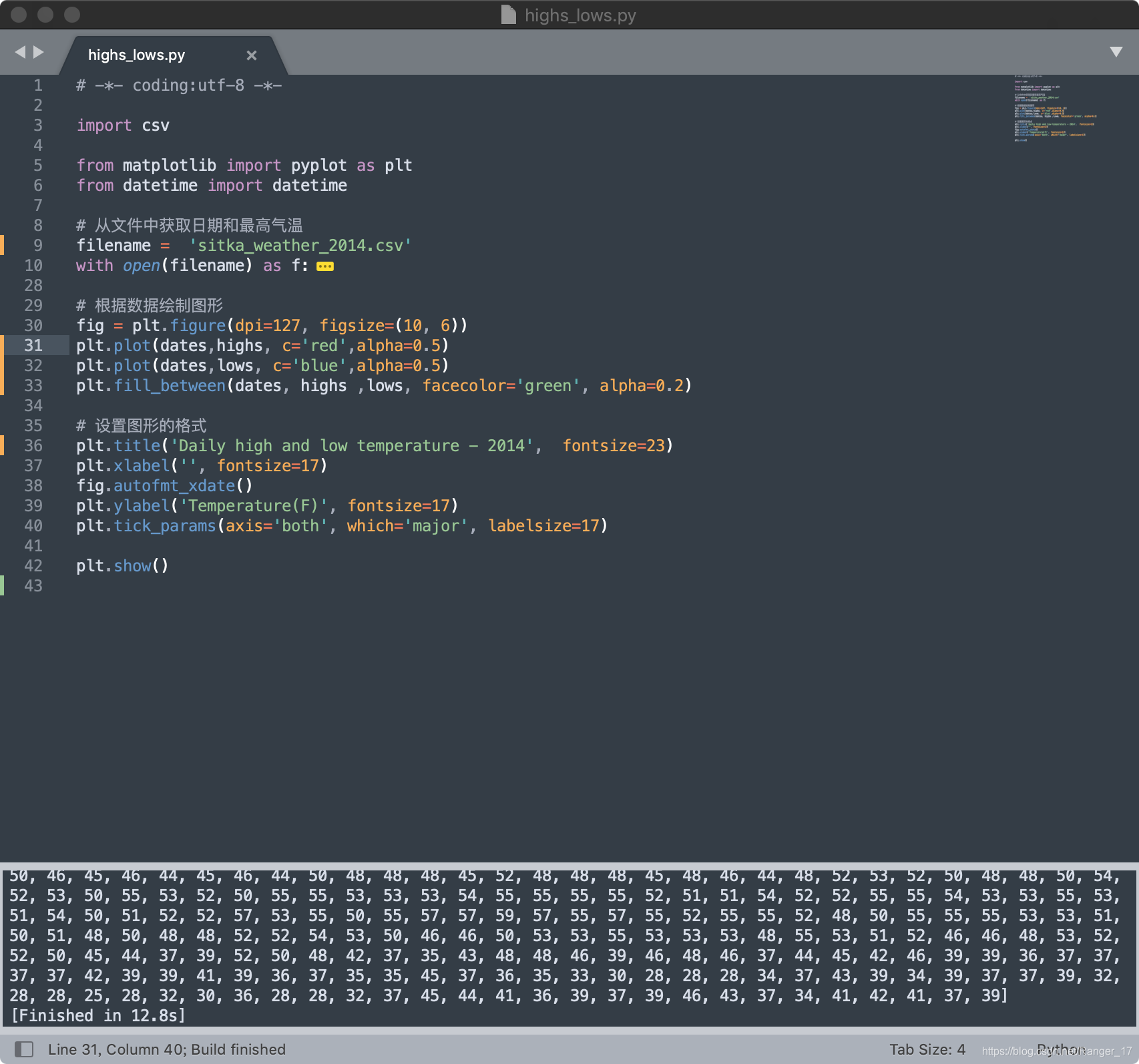Click the minimap code preview
1139x1064 pixels.
coord(1055,108)
